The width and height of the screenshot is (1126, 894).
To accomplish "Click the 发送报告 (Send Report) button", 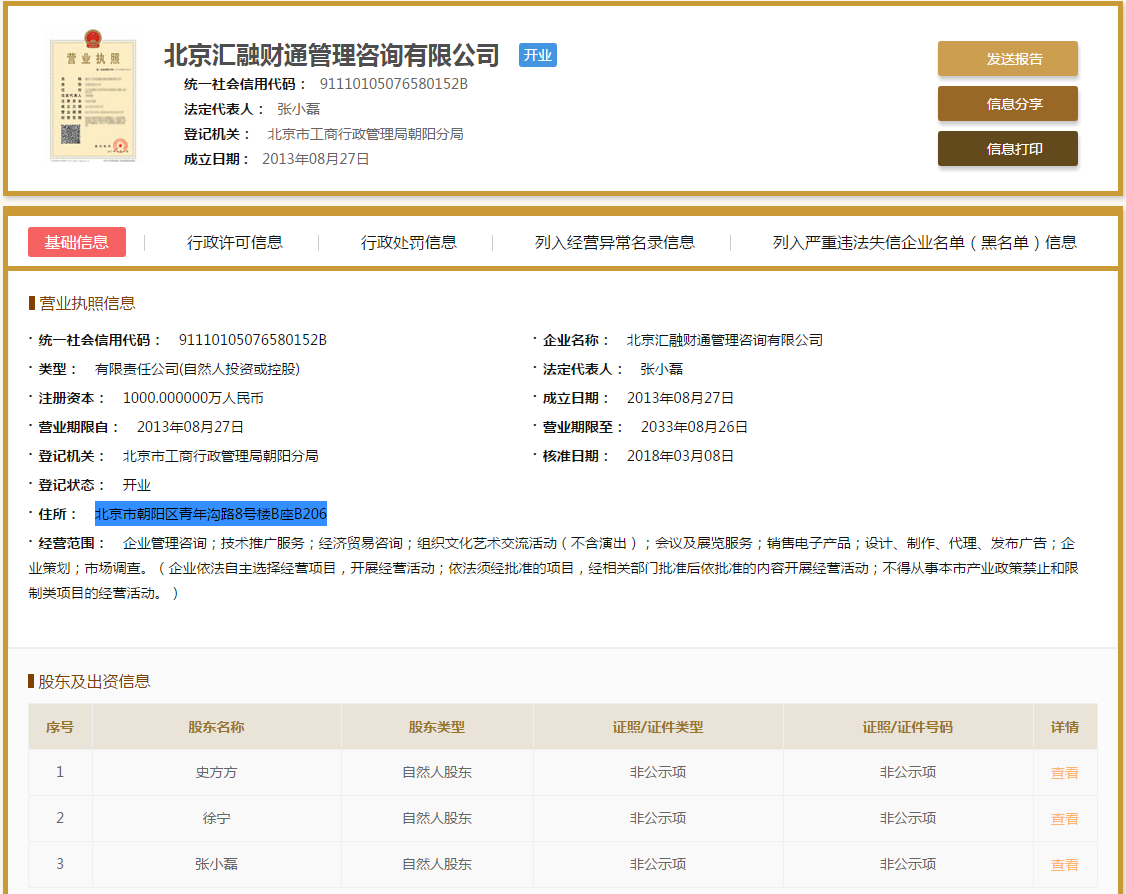I will pos(1007,59).
